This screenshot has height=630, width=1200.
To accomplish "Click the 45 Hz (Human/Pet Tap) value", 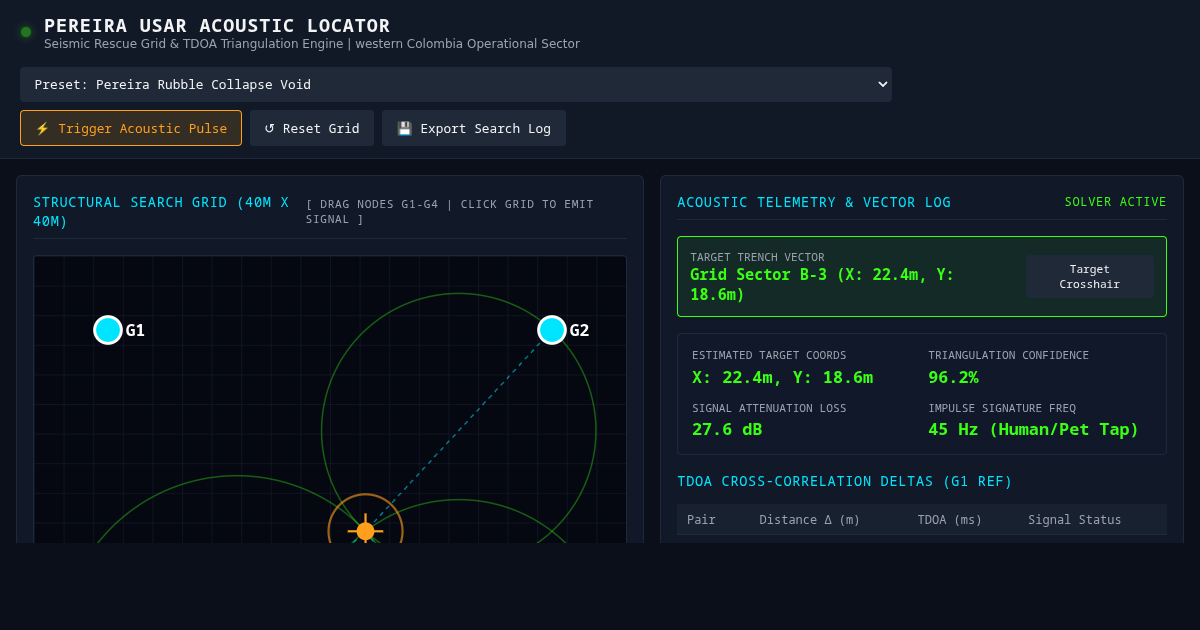I will click(x=1033, y=429).
